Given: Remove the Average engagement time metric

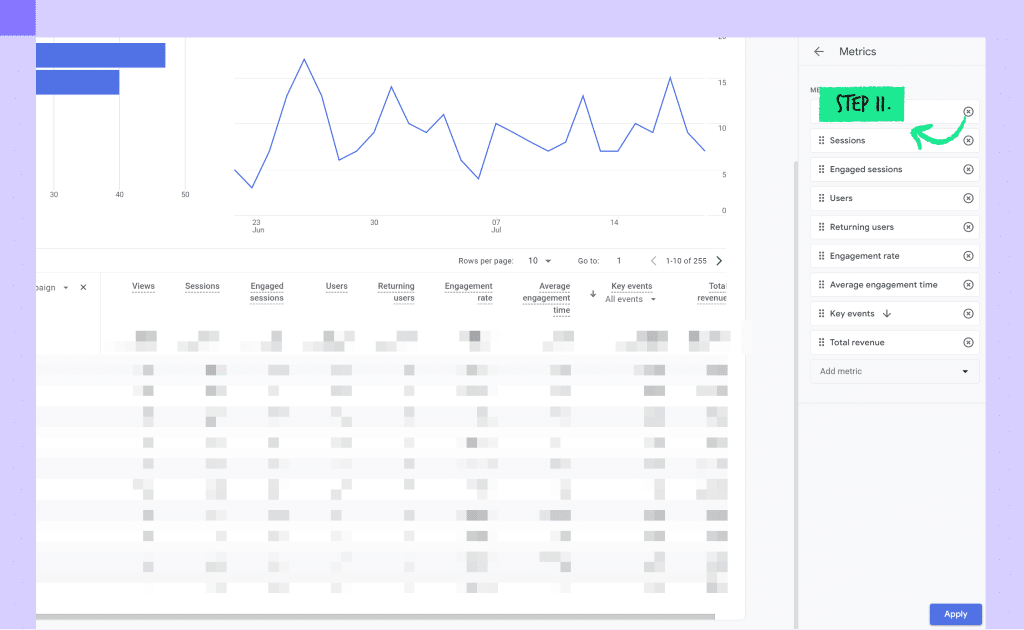Looking at the screenshot, I should click(x=968, y=285).
